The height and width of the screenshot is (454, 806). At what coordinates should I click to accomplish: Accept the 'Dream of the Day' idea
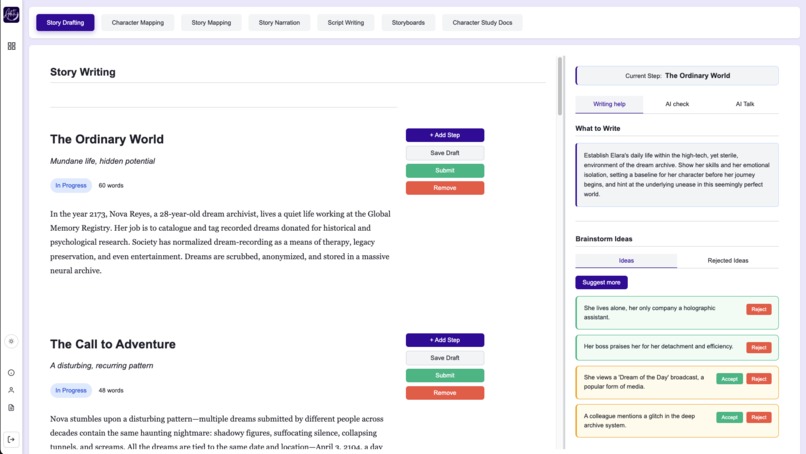pyautogui.click(x=729, y=379)
